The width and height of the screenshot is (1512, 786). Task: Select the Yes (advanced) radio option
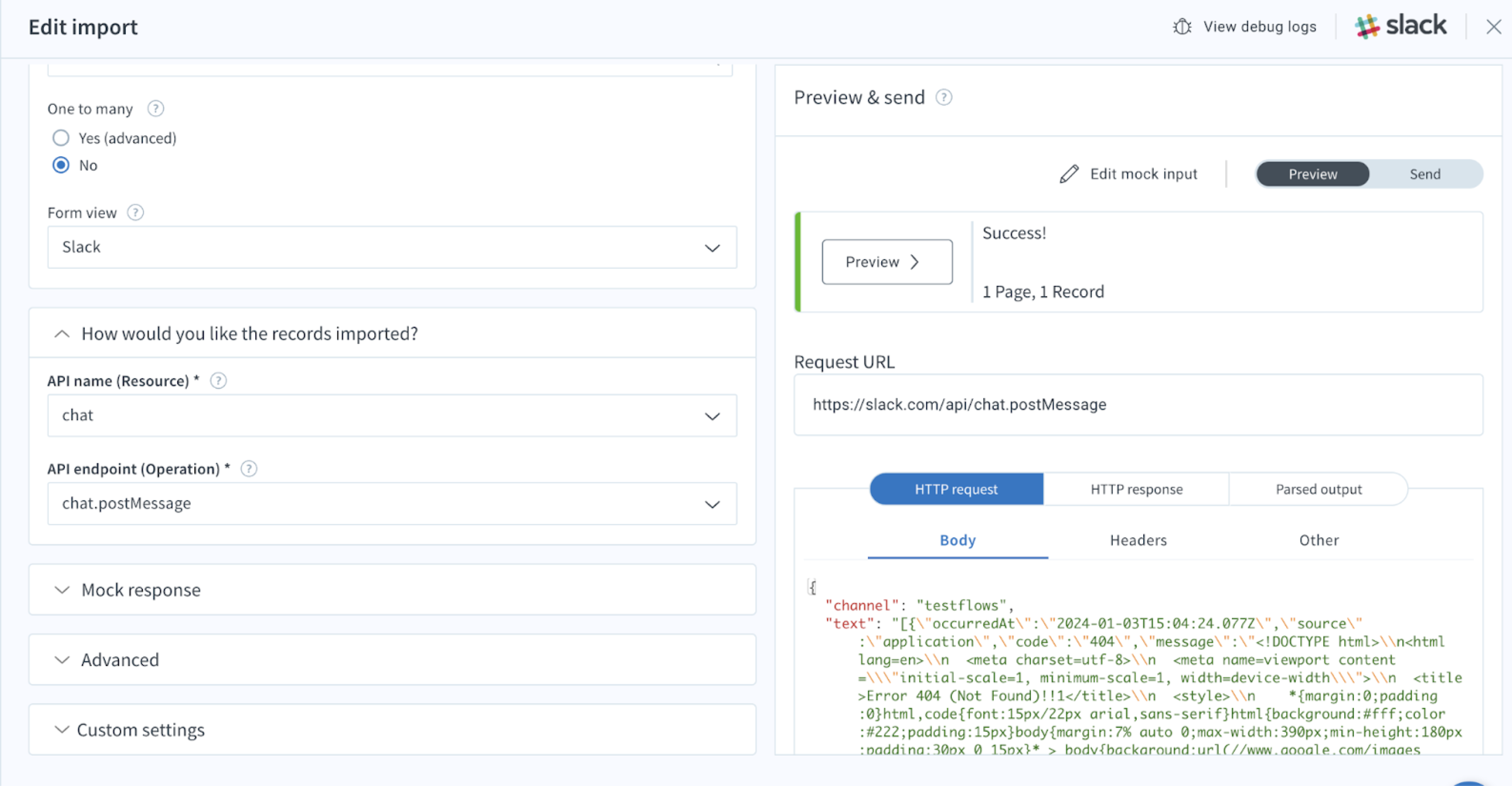click(x=61, y=138)
